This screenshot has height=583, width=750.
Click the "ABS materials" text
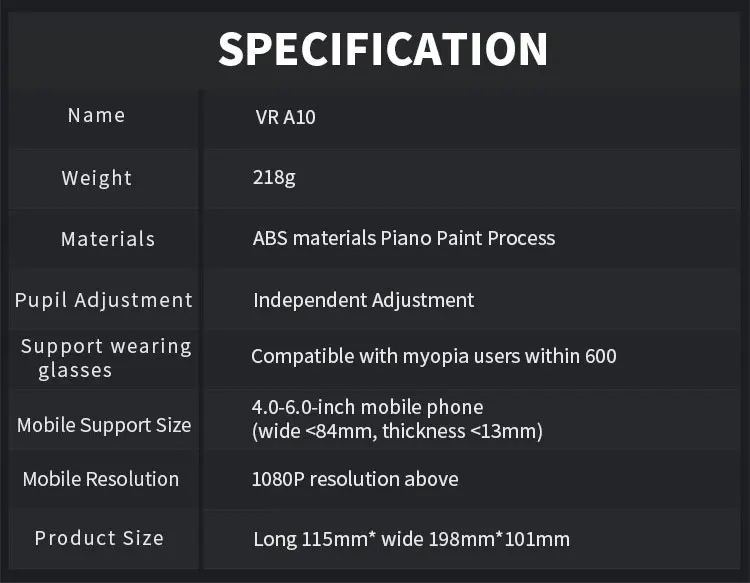pyautogui.click(x=314, y=239)
